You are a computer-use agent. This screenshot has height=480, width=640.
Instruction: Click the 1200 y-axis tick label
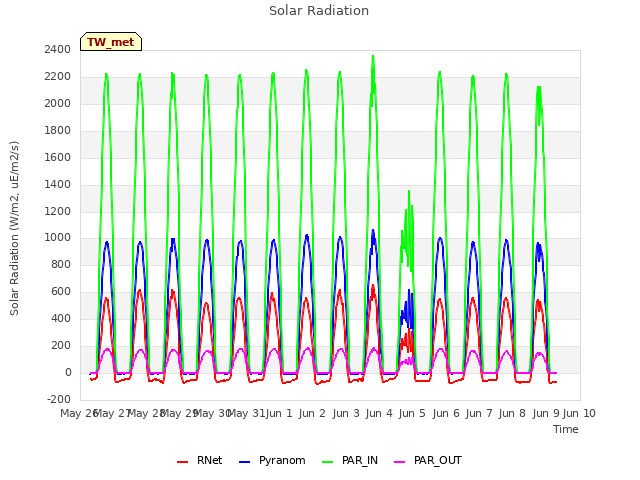tap(58, 211)
